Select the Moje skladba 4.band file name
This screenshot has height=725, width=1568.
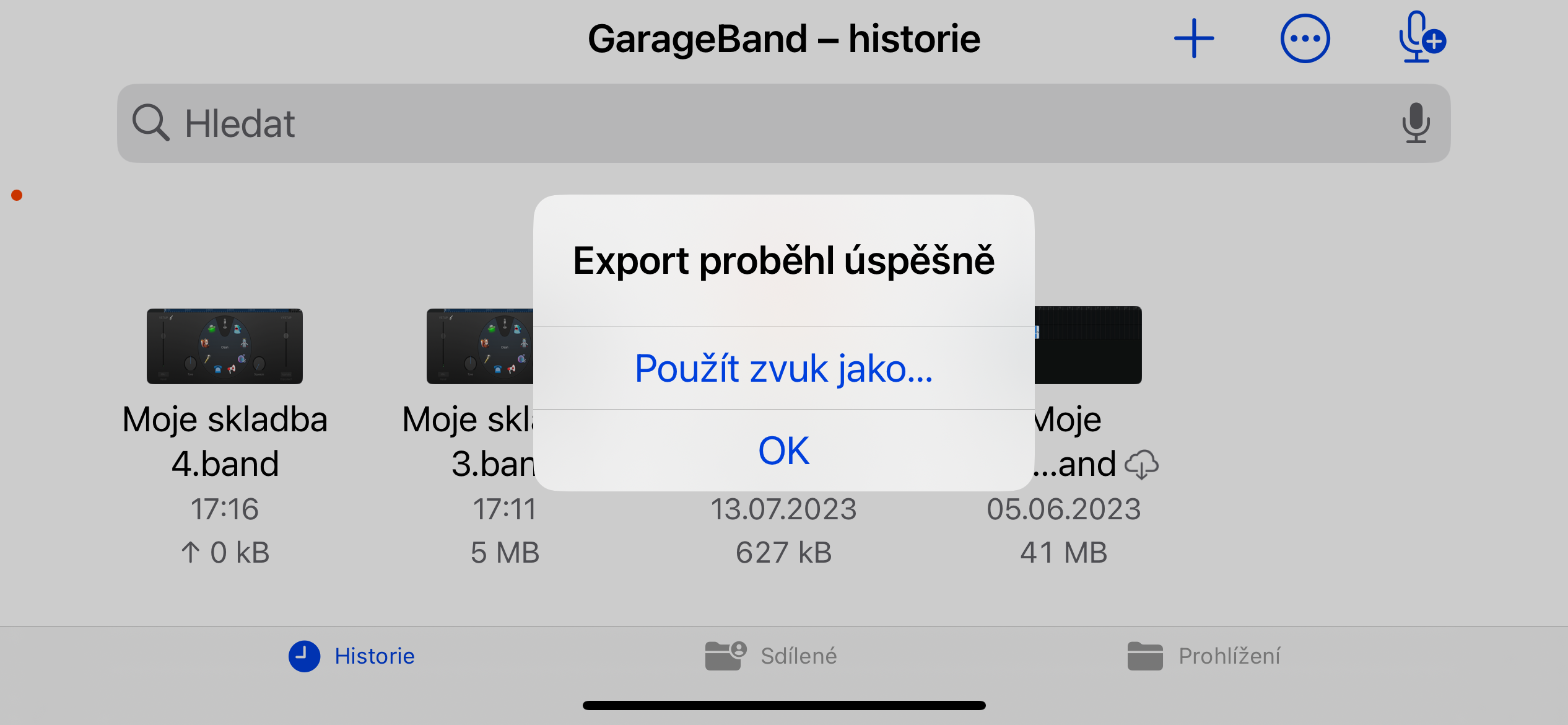pos(225,441)
